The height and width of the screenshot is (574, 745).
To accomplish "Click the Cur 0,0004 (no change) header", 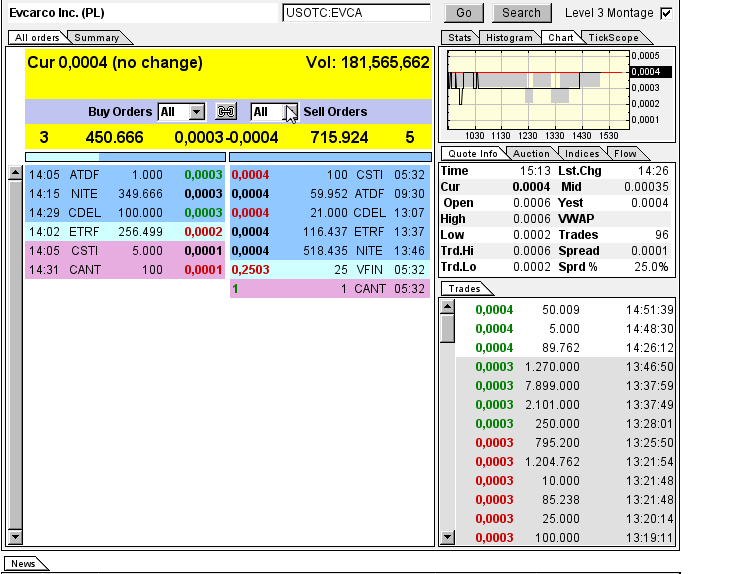I will [115, 62].
